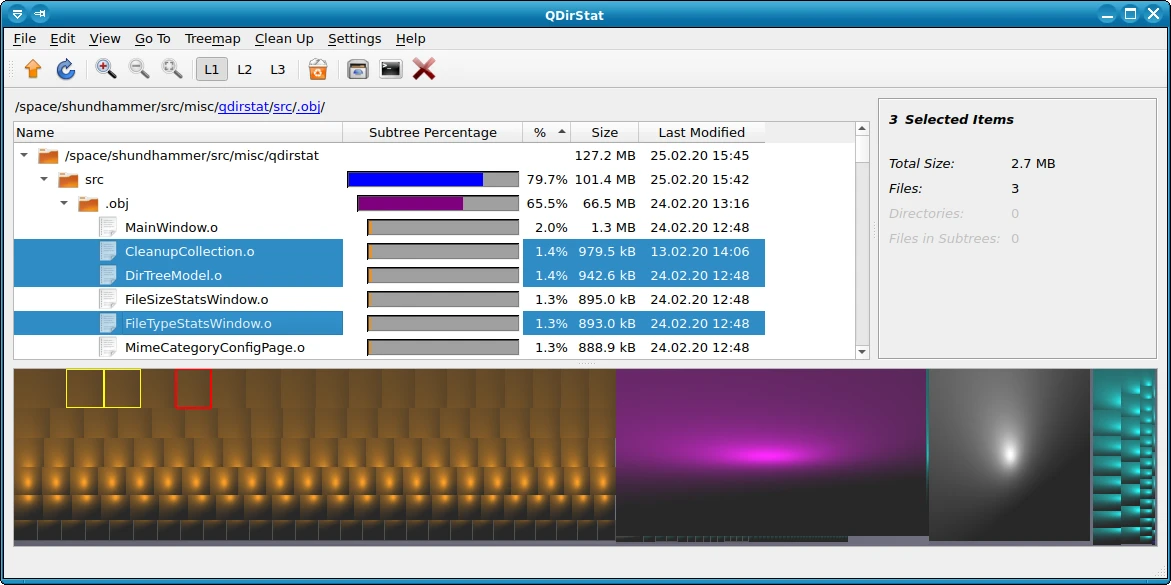This screenshot has height=585, width=1171.
Task: Switch treemap detail to L3
Action: pyautogui.click(x=277, y=69)
